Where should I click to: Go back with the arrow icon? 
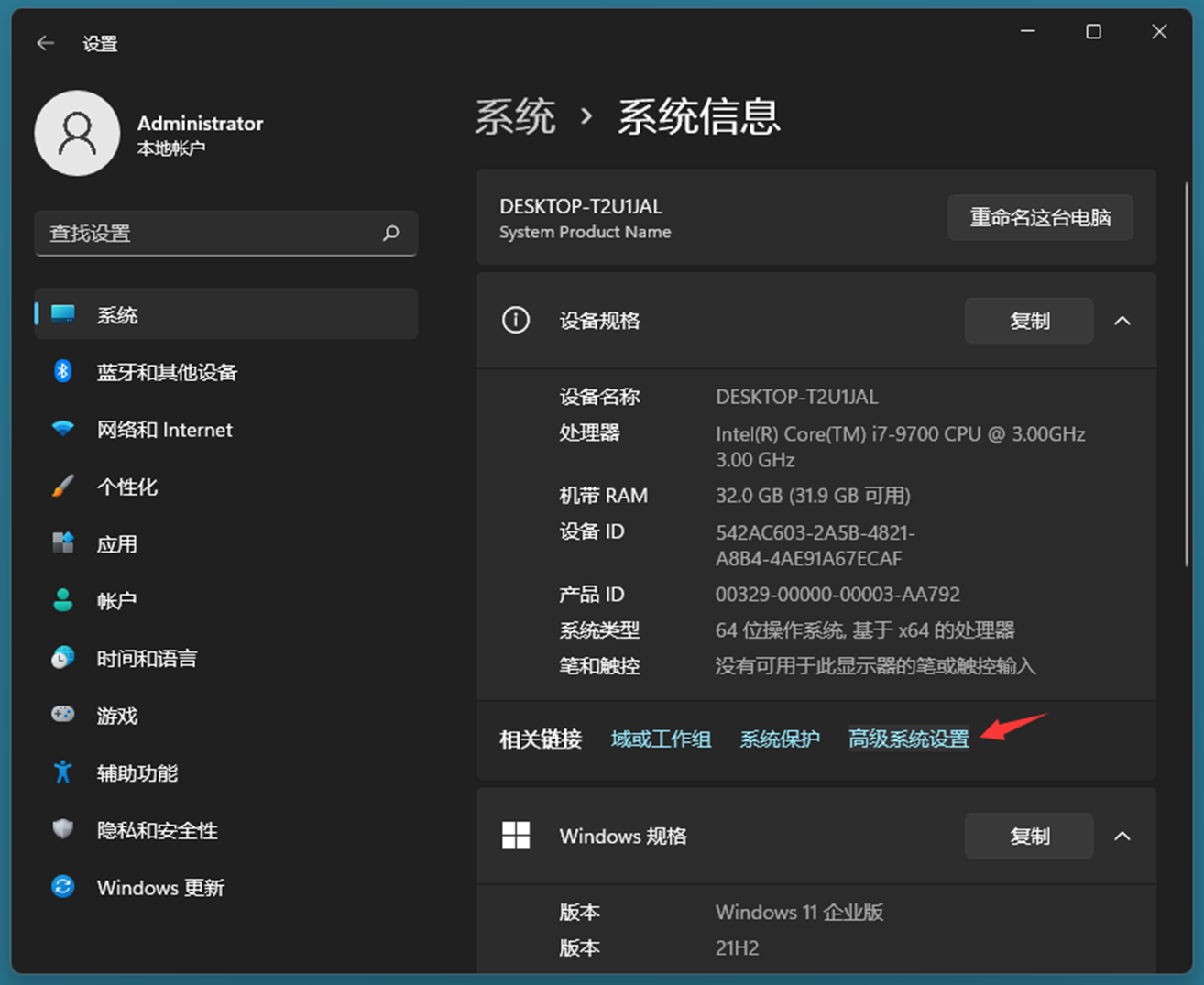45,43
